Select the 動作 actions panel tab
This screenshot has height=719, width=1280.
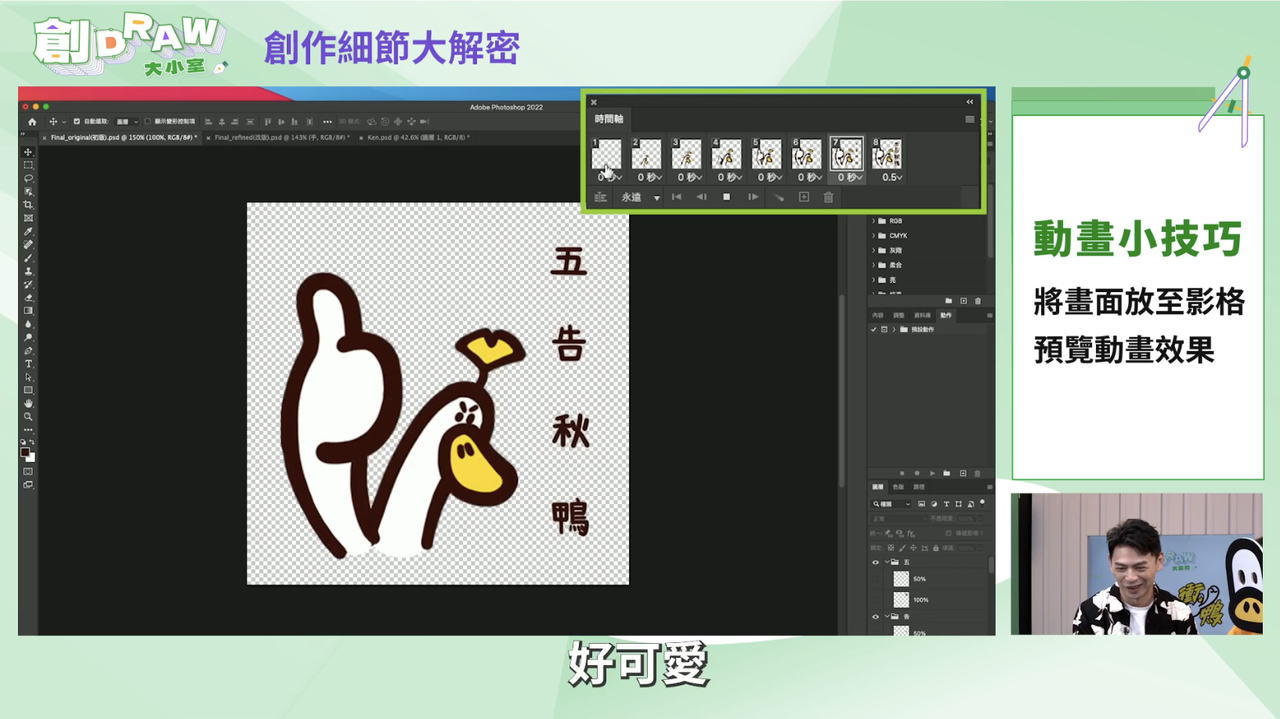tap(945, 315)
